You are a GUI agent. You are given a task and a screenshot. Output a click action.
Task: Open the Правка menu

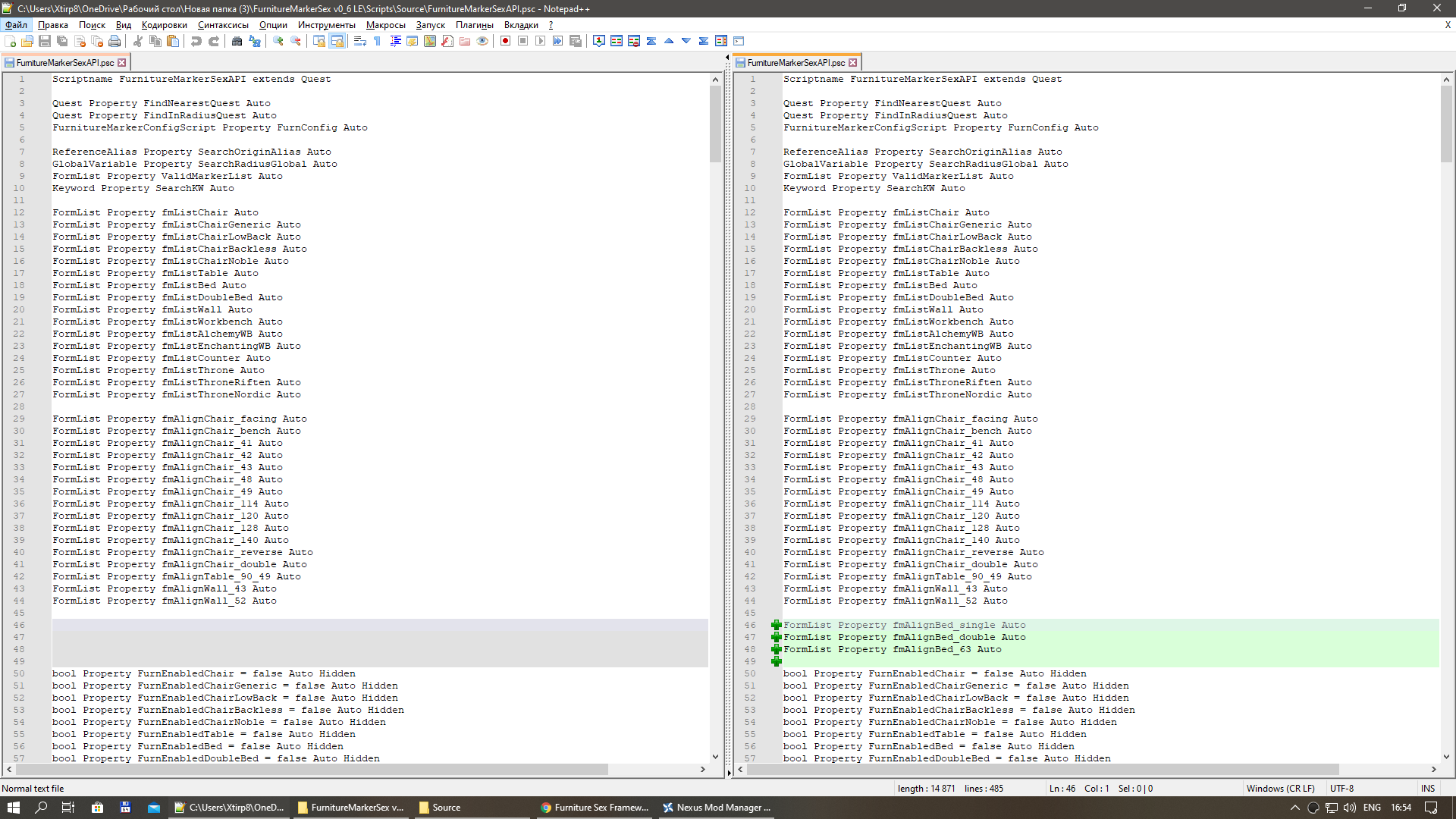[53, 25]
